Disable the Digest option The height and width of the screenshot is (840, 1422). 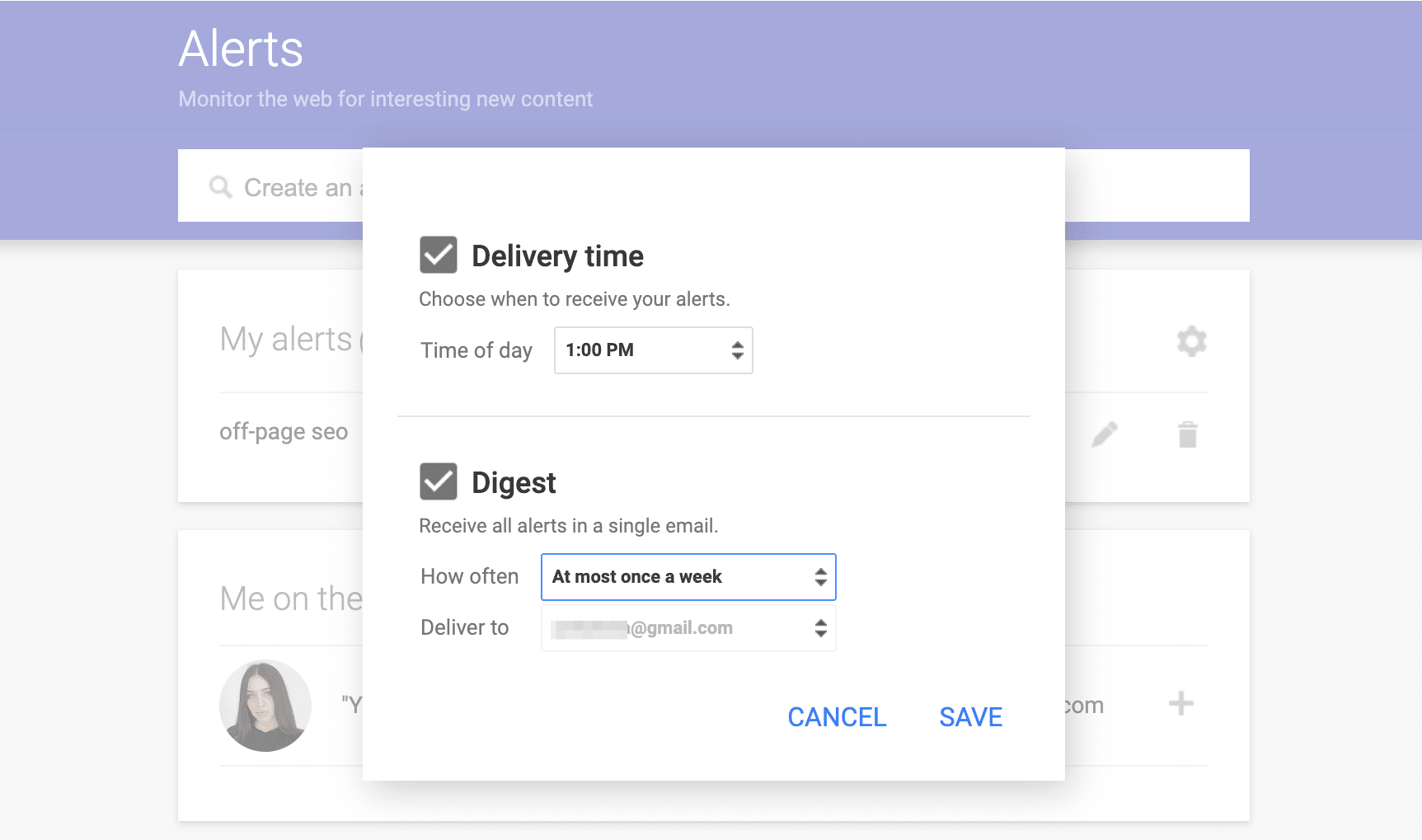[438, 481]
